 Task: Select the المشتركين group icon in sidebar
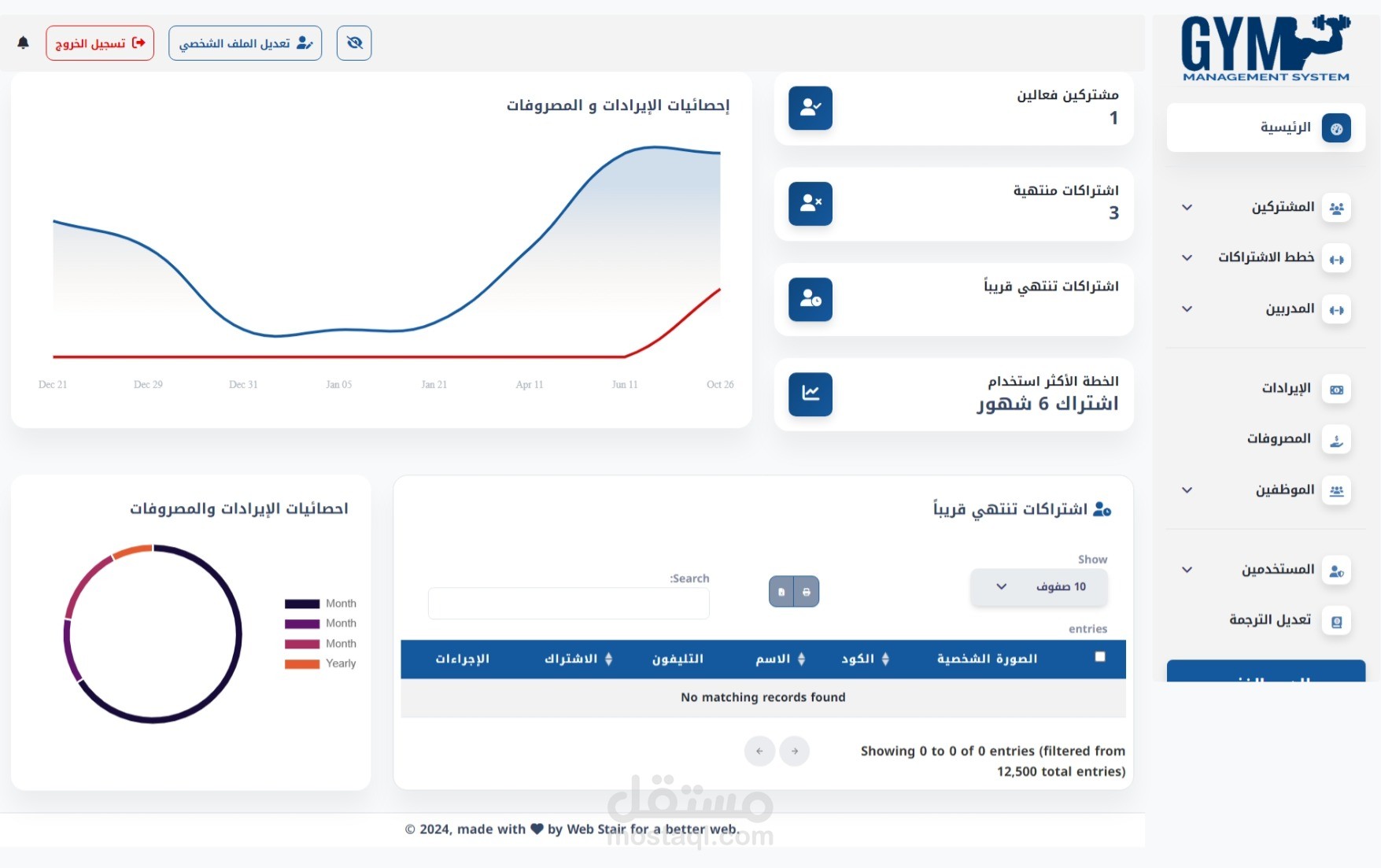pos(1338,207)
